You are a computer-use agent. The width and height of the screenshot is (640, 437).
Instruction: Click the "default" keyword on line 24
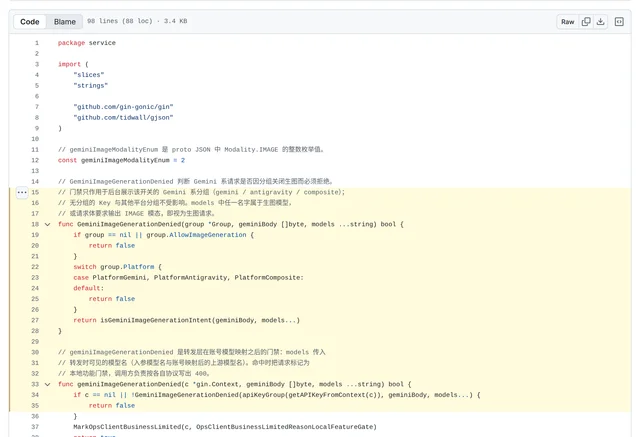pyautogui.click(x=87, y=288)
